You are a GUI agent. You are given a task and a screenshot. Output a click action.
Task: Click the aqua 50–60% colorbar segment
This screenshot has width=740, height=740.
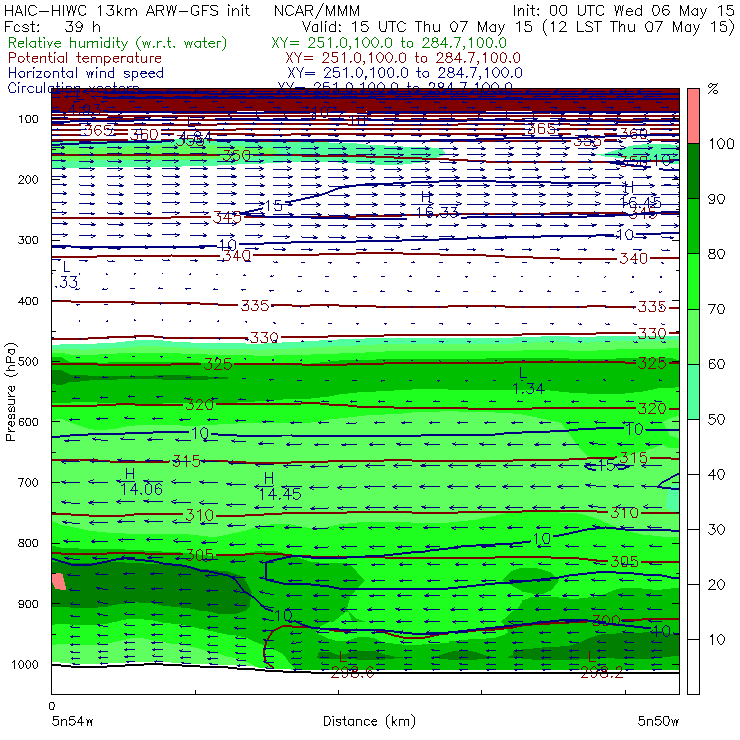click(693, 392)
